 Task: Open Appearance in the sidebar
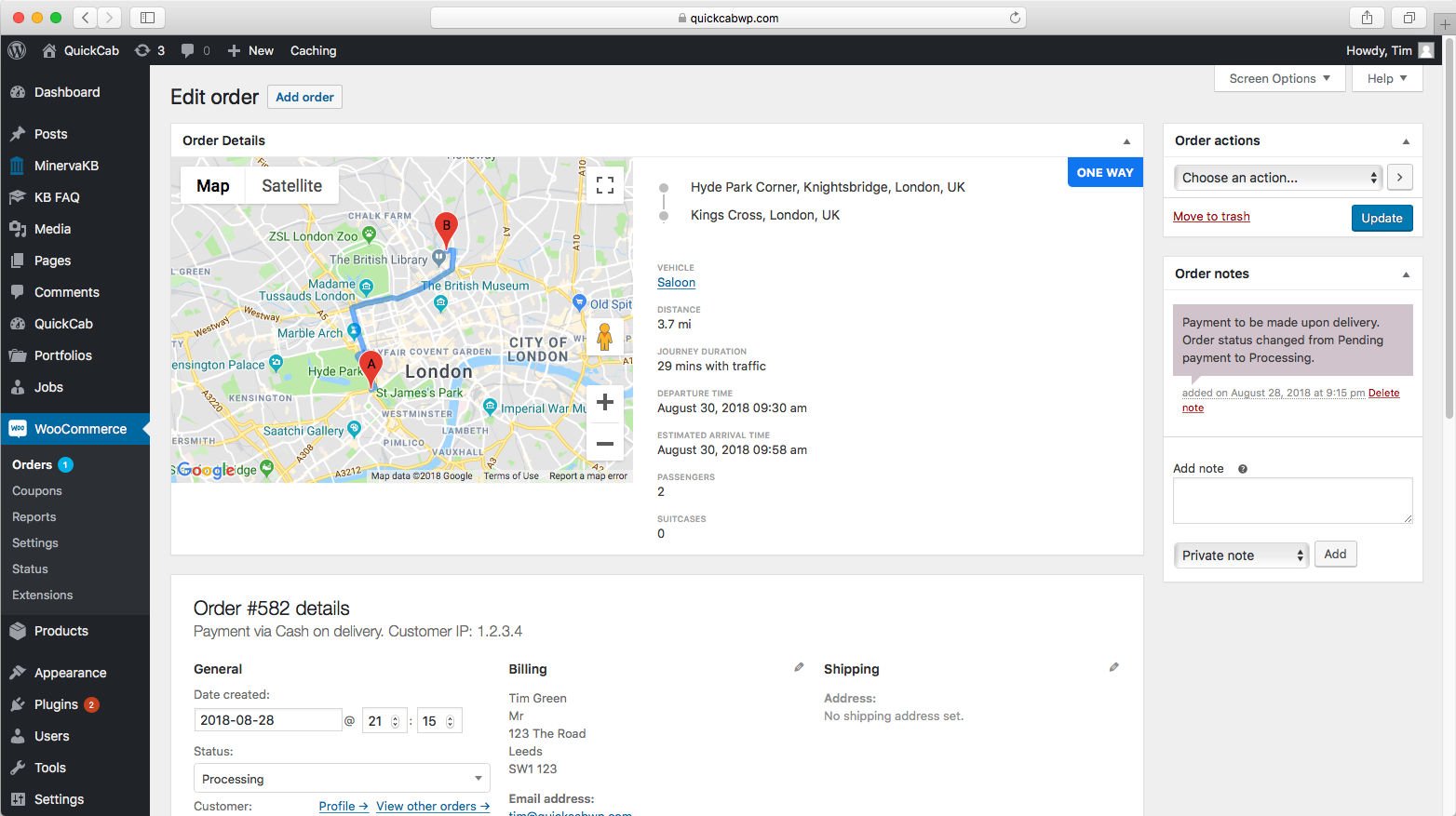coord(74,673)
